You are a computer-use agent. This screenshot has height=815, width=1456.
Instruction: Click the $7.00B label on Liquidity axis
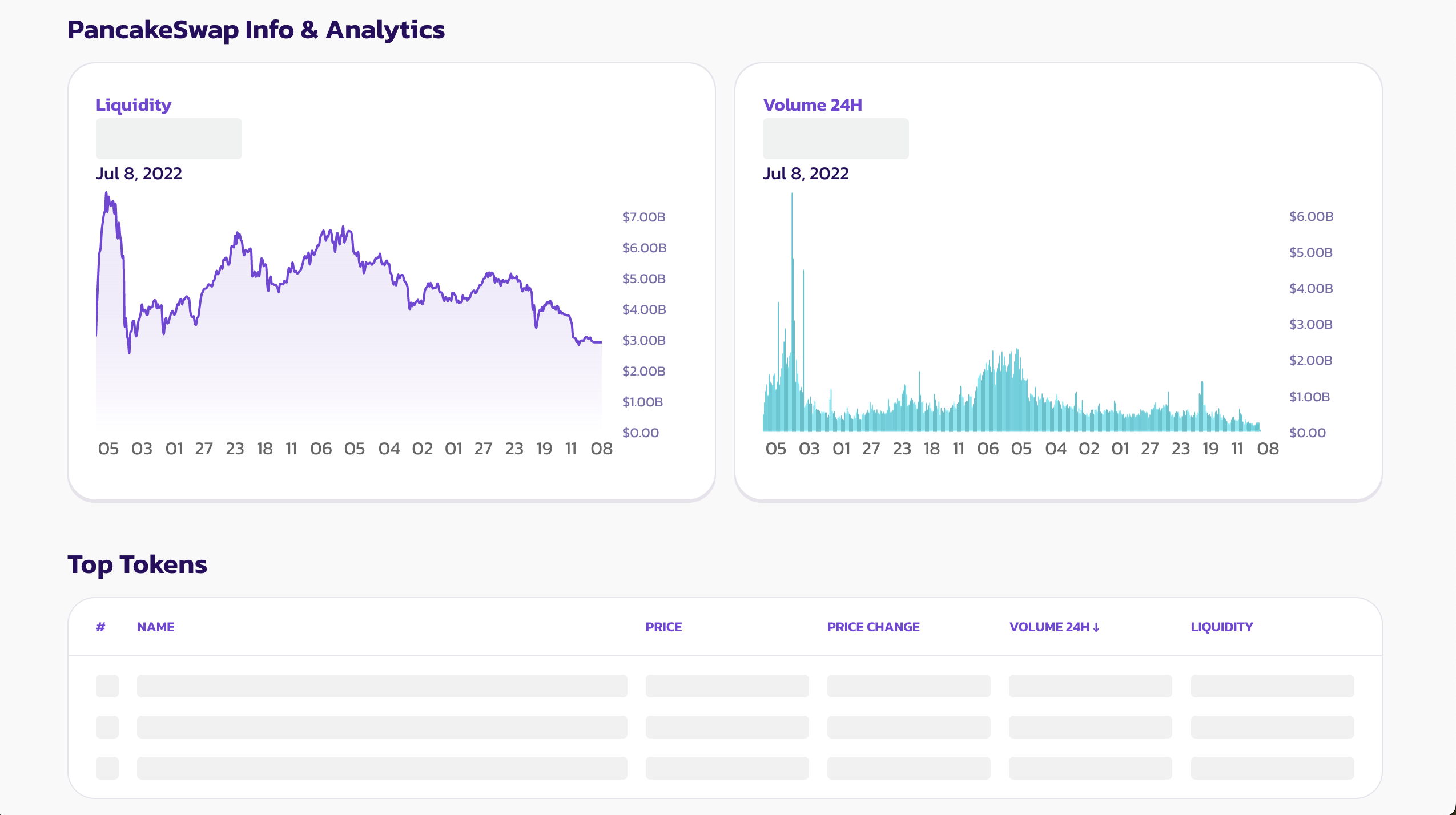(643, 217)
